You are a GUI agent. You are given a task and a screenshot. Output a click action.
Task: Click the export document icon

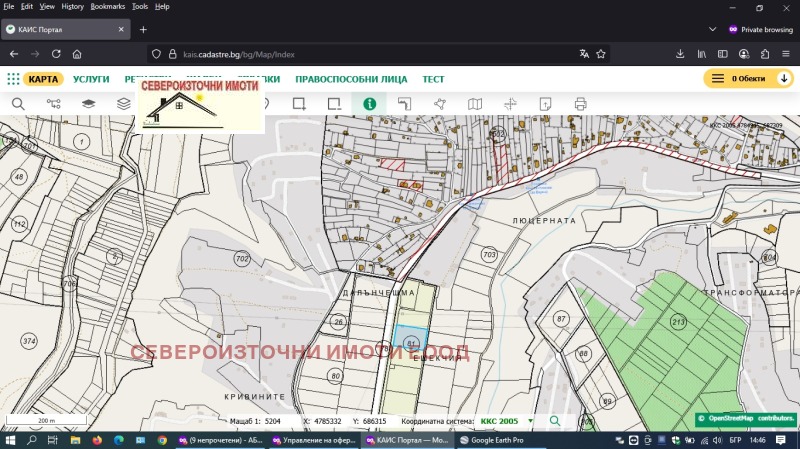tap(545, 104)
